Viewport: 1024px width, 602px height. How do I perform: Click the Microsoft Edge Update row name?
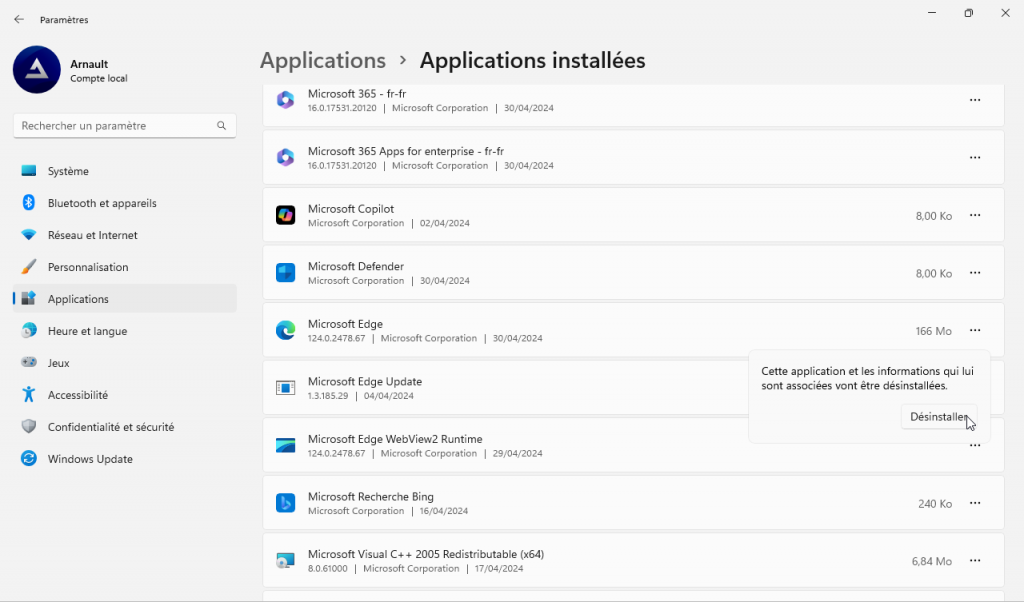pos(364,381)
